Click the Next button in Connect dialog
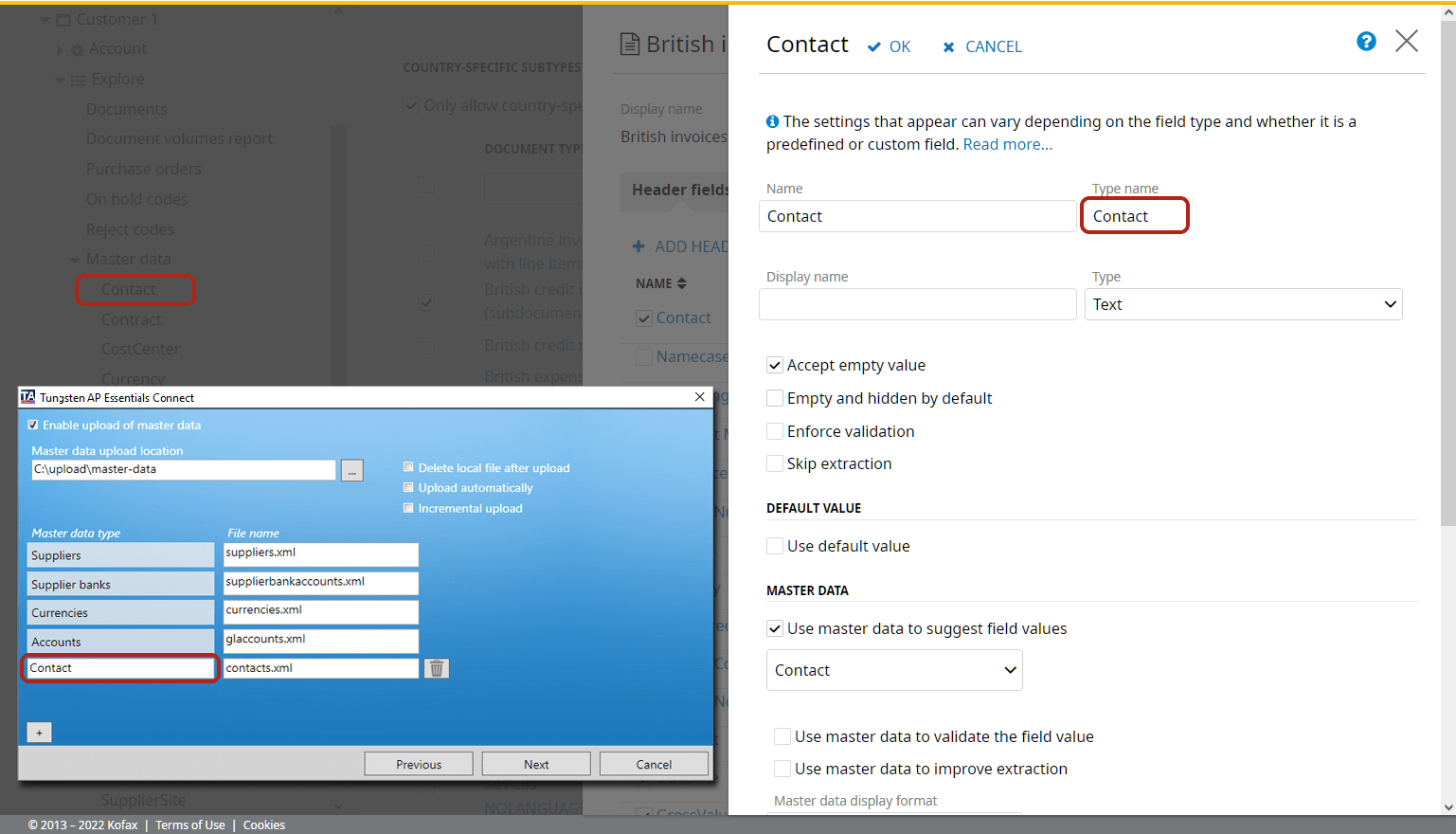 535,764
